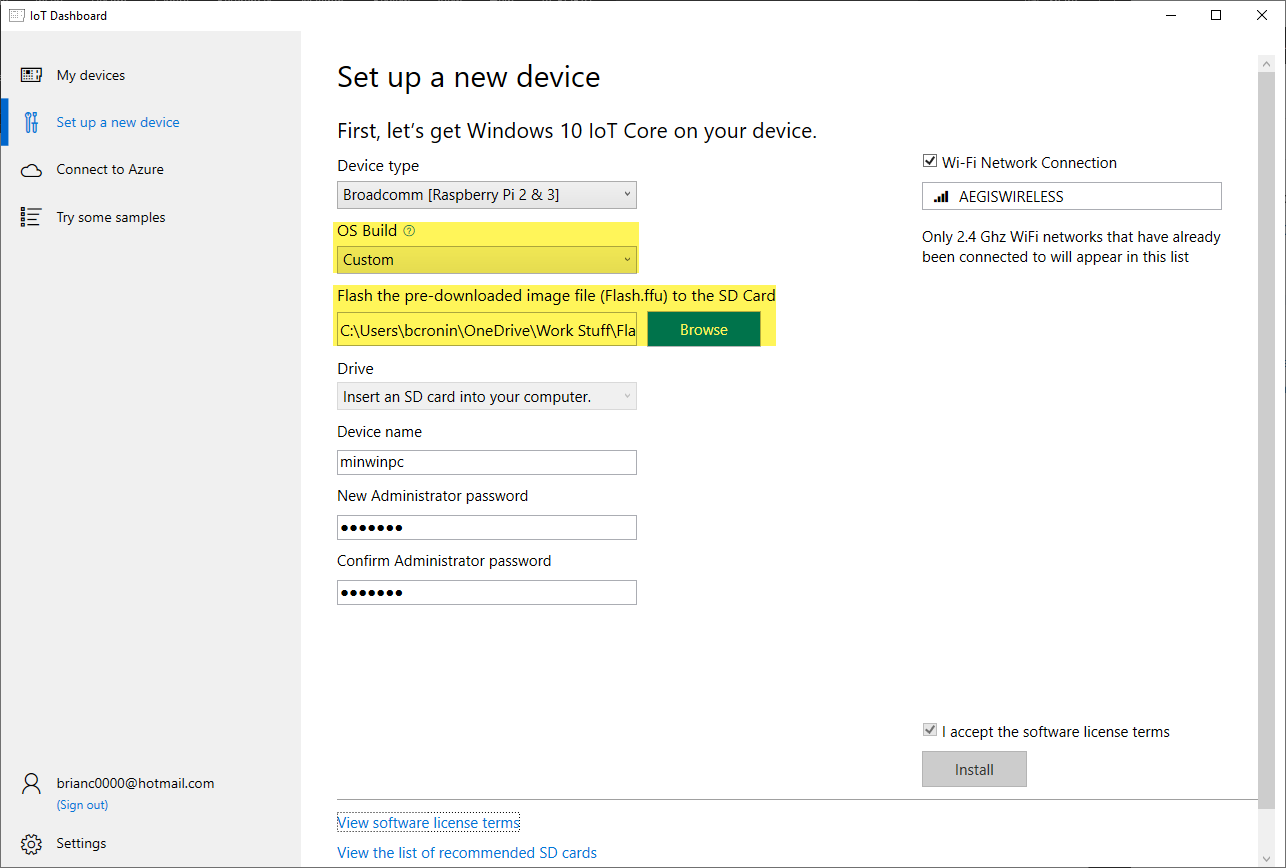Click the Device name field showing minwinpc

point(486,462)
